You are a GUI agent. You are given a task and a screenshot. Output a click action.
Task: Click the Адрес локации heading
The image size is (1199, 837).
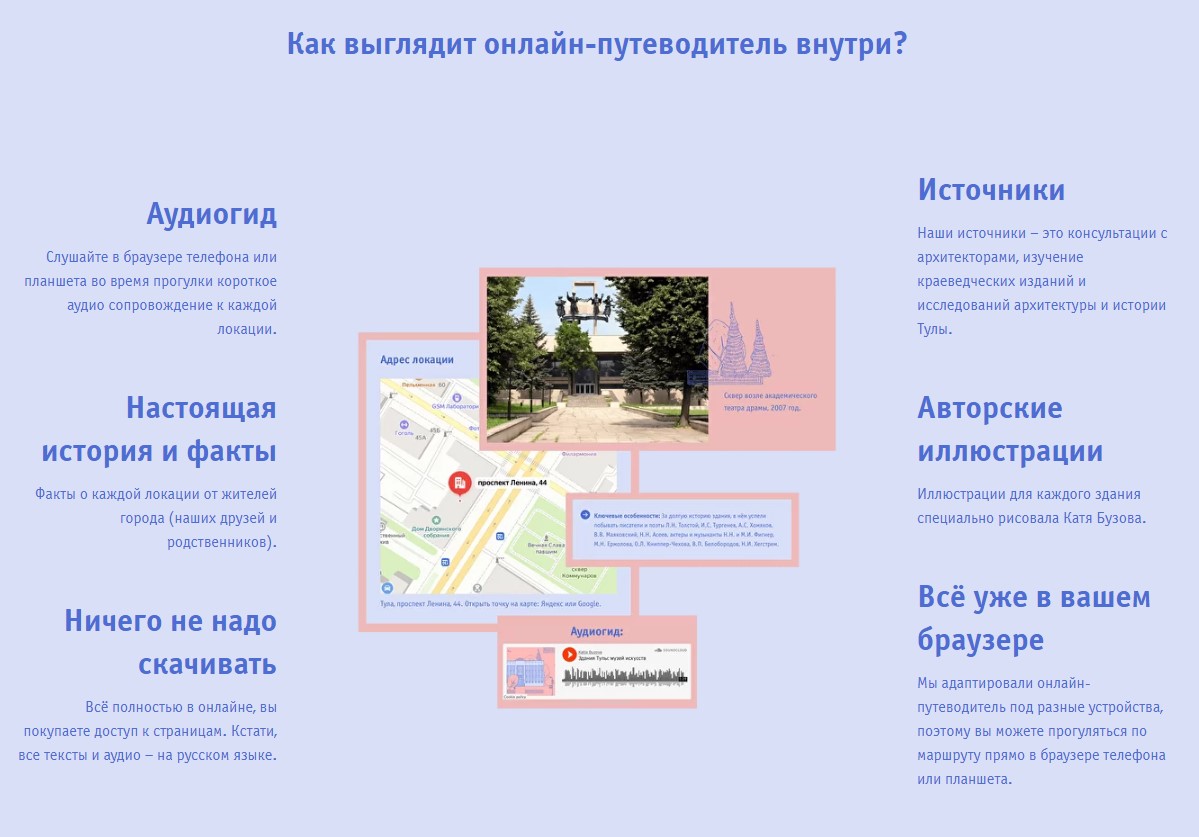pyautogui.click(x=417, y=359)
